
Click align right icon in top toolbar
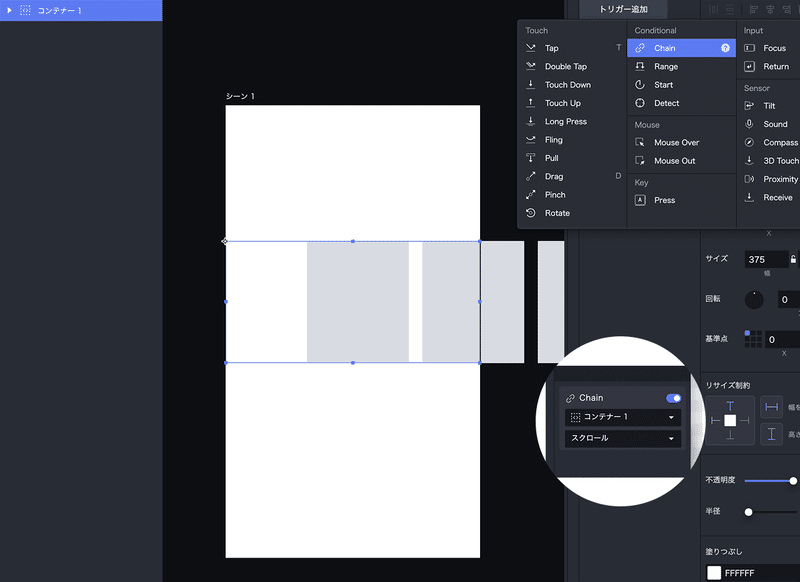786,9
